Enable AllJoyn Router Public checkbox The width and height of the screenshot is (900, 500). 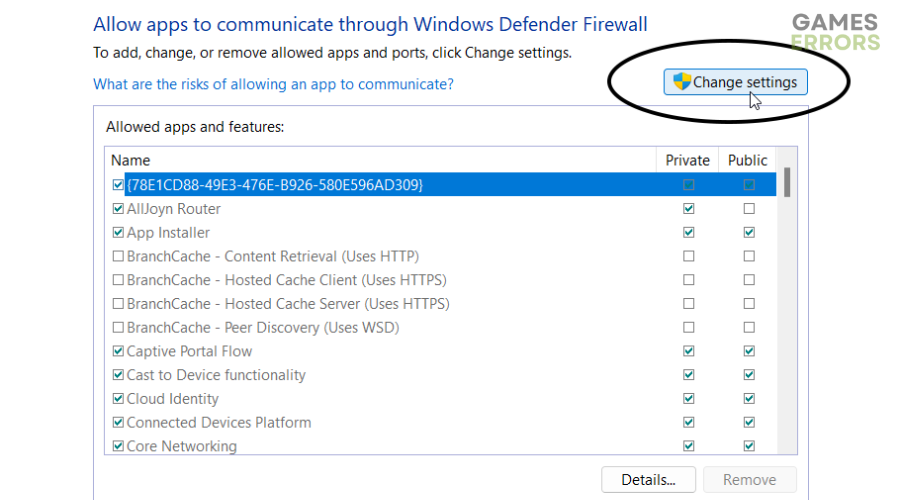coord(749,209)
